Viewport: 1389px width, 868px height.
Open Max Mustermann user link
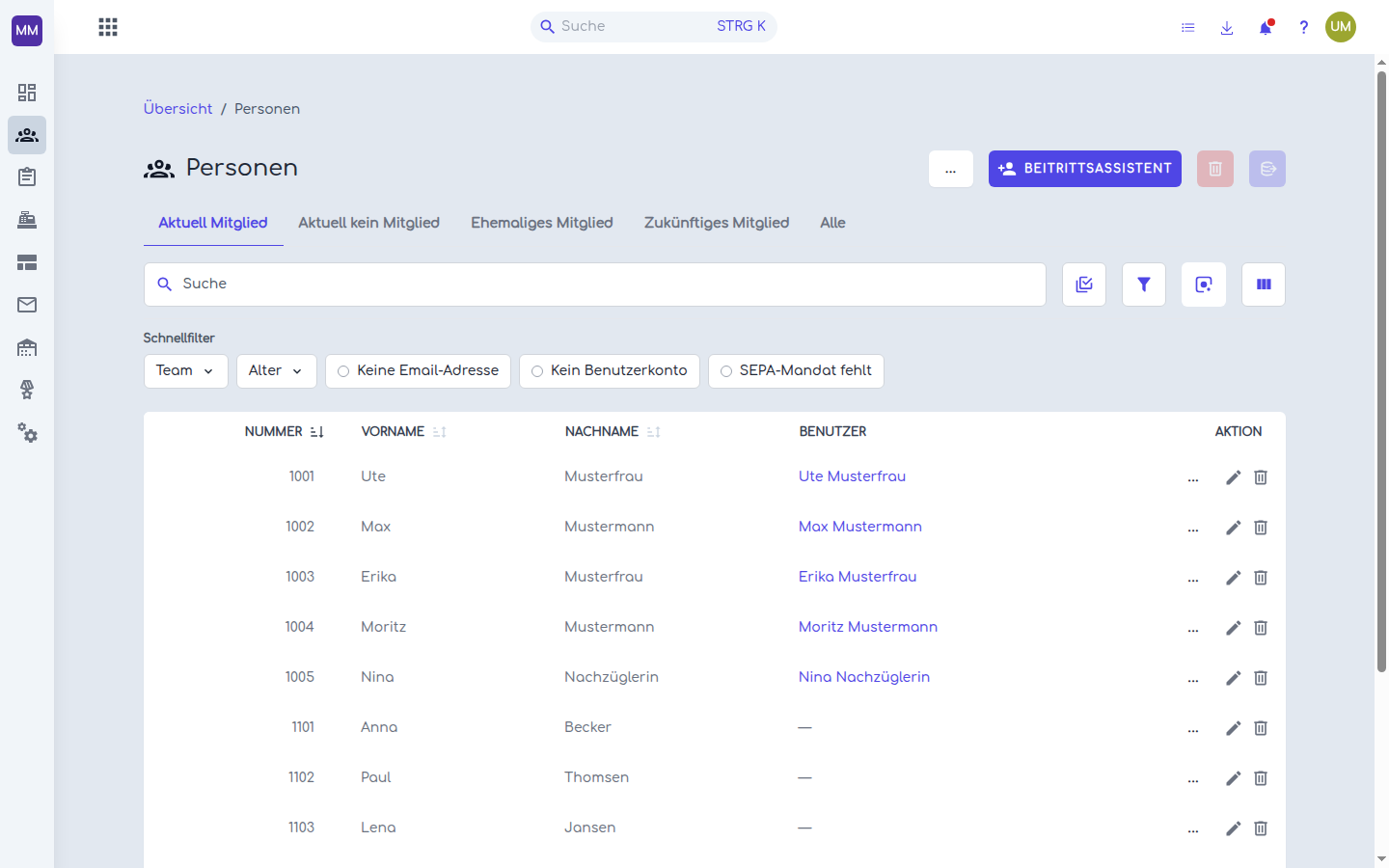[x=860, y=527]
